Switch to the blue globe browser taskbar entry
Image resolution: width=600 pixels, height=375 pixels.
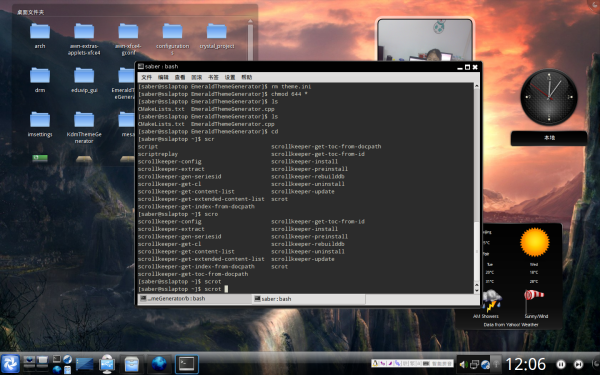click(158, 364)
